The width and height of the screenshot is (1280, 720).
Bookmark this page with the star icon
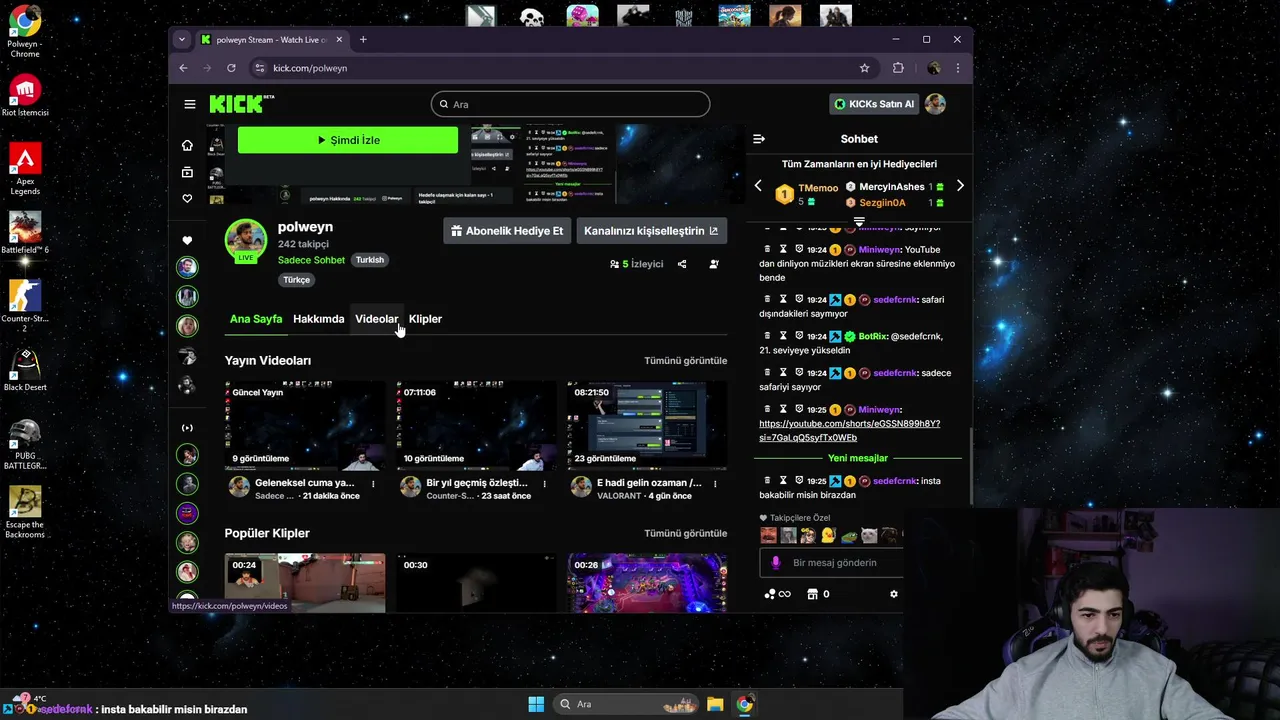click(865, 68)
